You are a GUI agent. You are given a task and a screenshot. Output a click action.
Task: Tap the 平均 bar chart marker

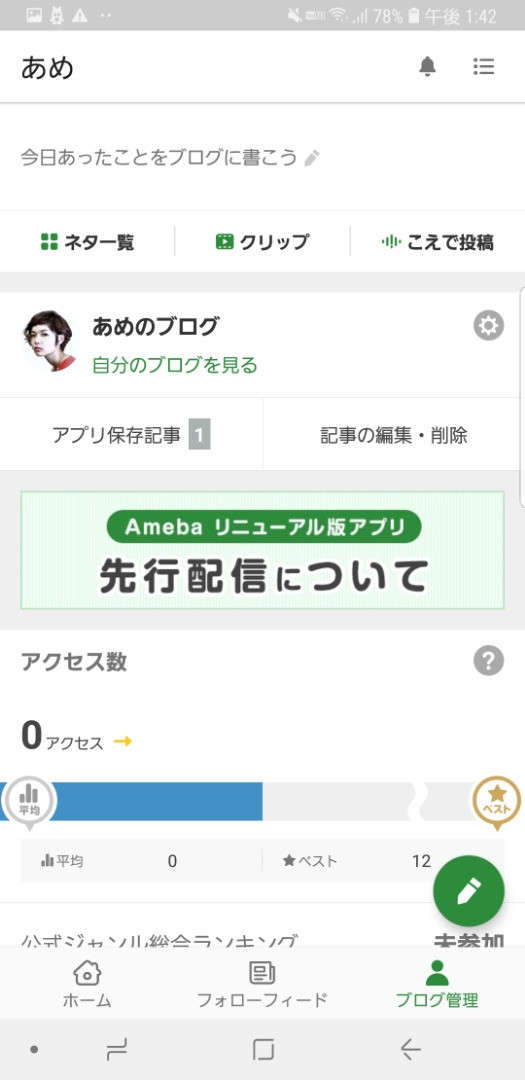pos(28,802)
